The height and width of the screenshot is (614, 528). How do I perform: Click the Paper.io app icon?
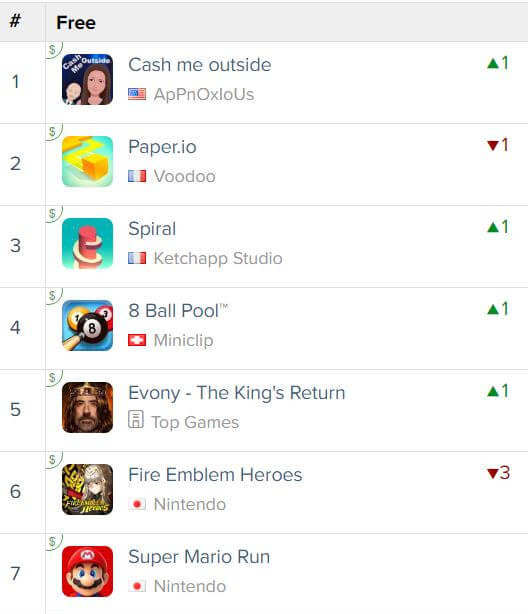(87, 161)
